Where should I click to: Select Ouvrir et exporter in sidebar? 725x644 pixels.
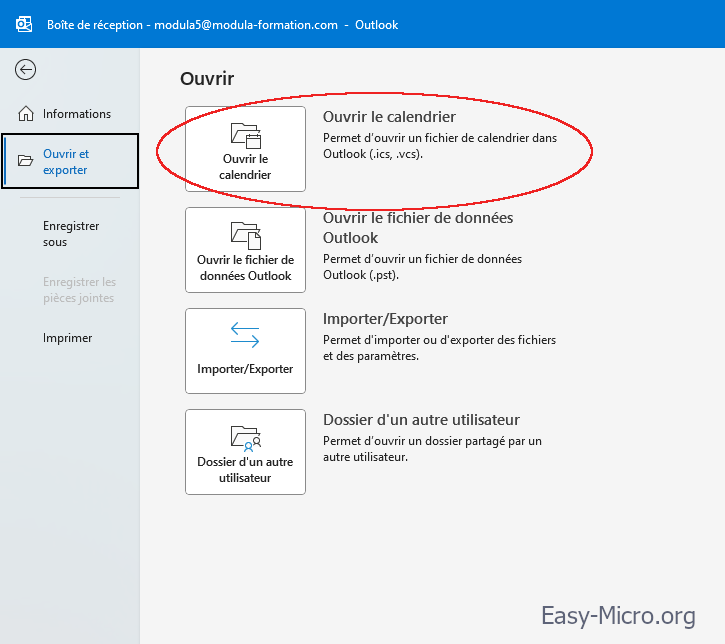[x=70, y=161]
